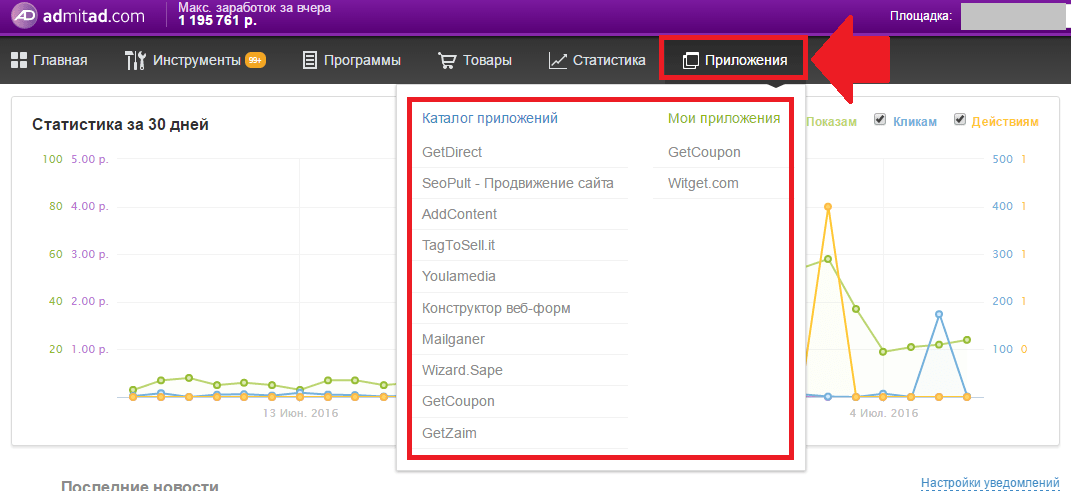Click the 13 Июн. 2016 axis label

[x=301, y=413]
